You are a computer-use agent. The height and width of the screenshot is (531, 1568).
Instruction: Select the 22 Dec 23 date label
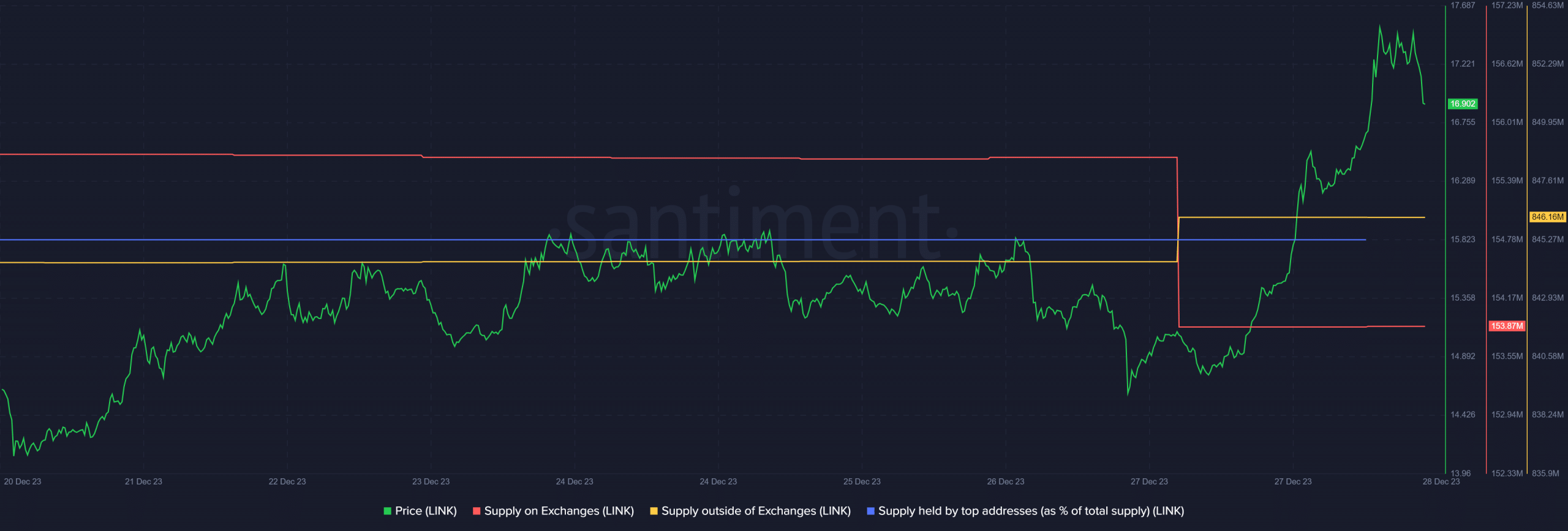[x=287, y=481]
